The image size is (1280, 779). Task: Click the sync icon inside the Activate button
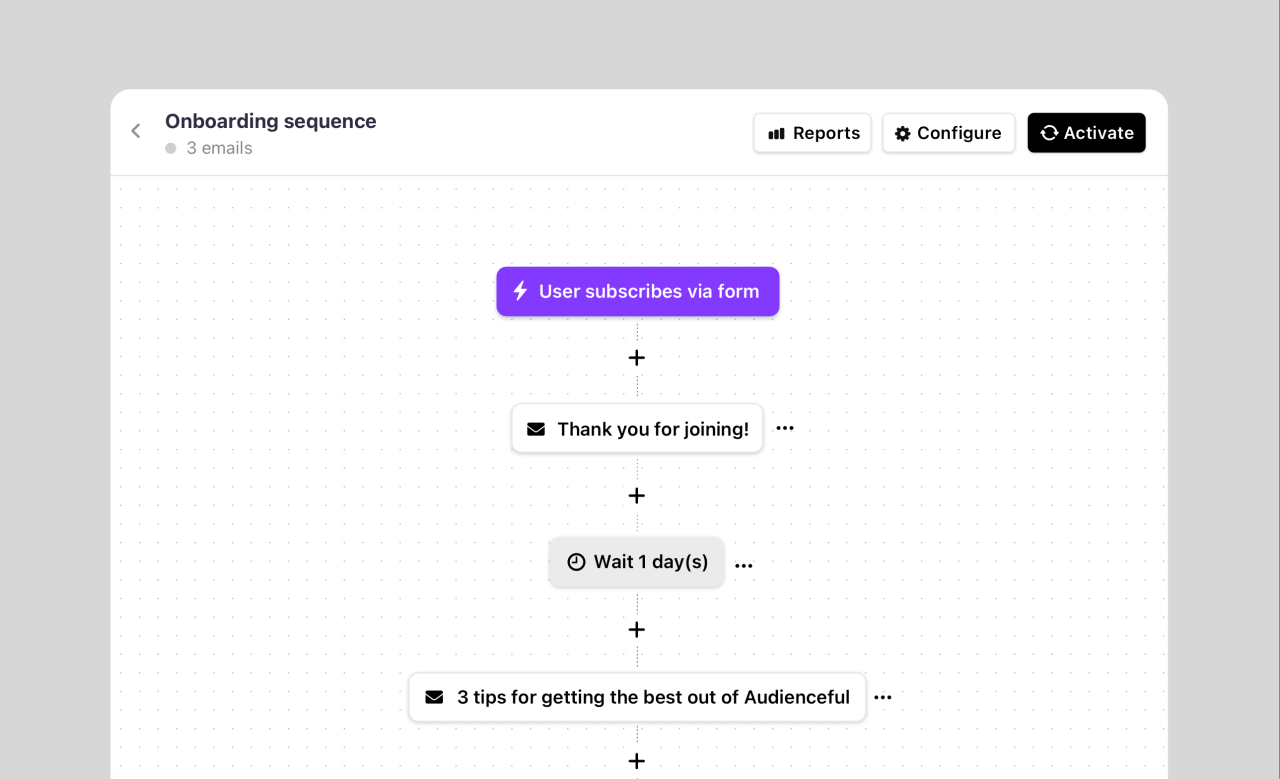1049,132
